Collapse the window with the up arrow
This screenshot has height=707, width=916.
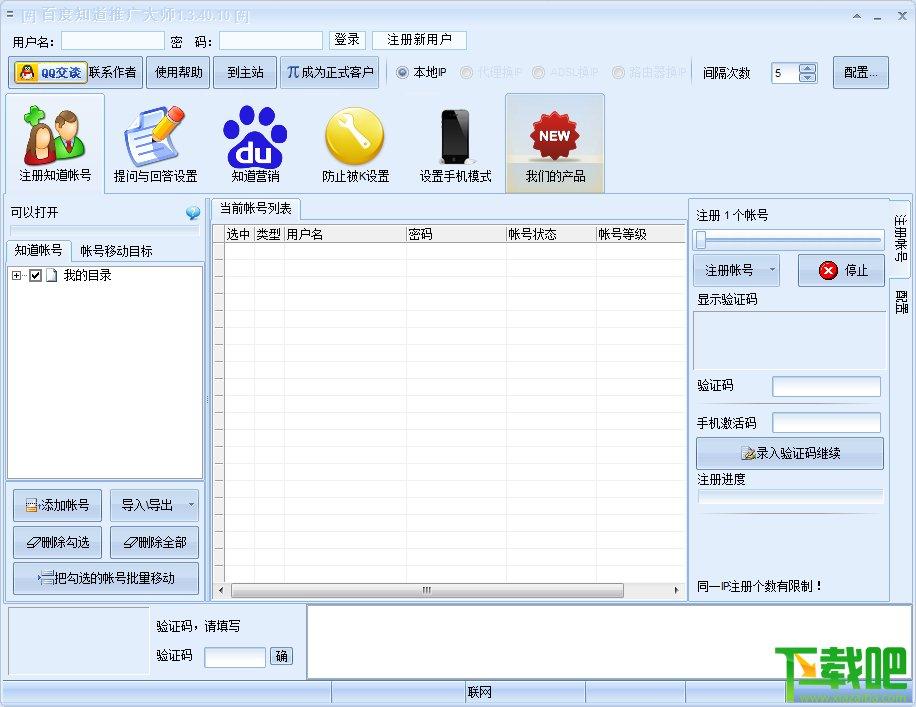pyautogui.click(x=857, y=16)
